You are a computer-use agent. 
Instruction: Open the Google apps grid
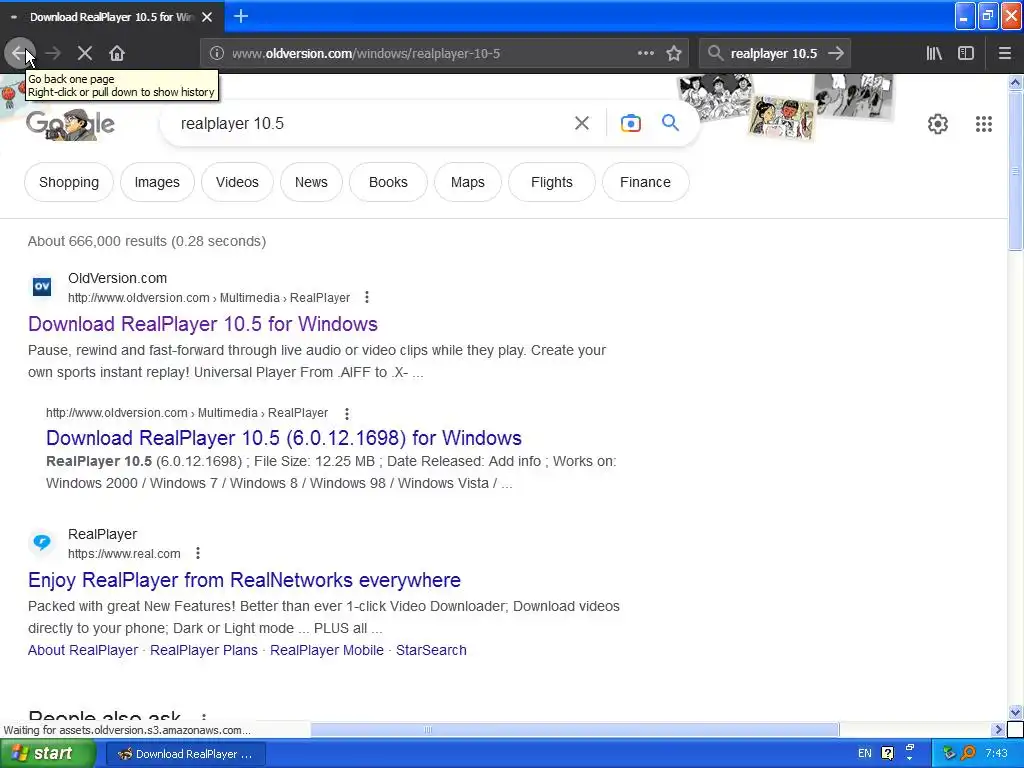click(x=984, y=123)
